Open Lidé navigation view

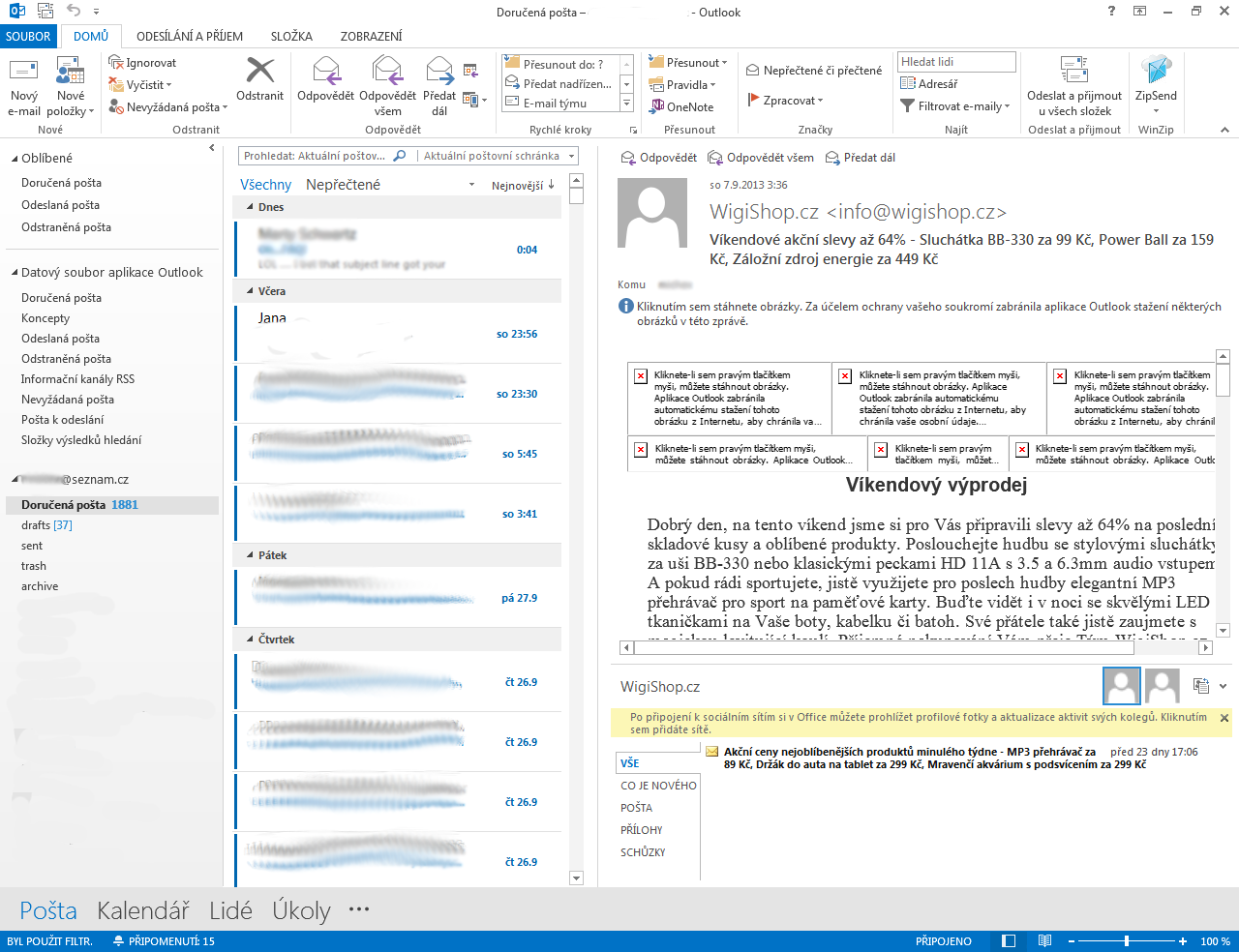230,910
